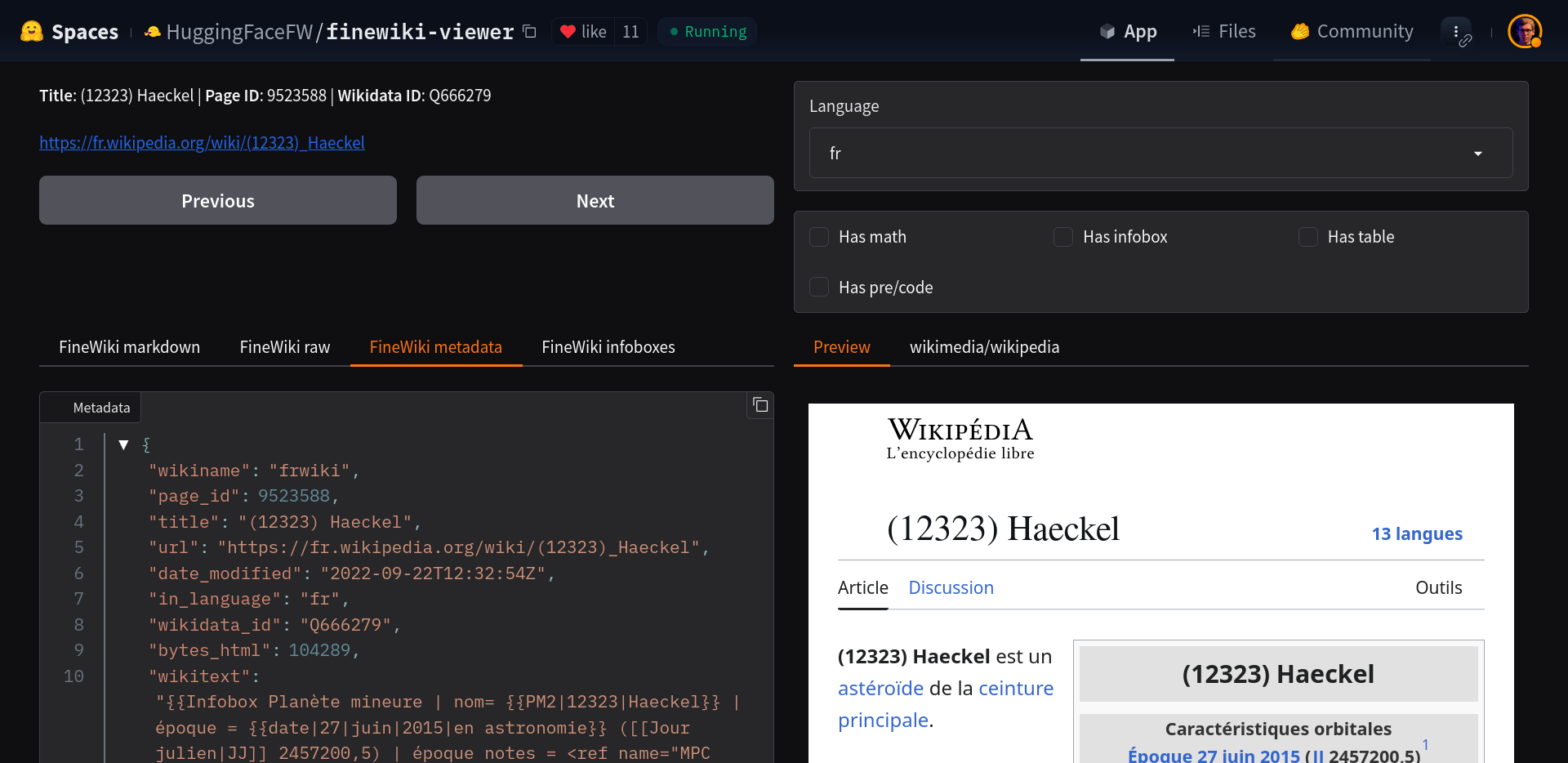Click the Hugging Face Spaces logo
Viewport: 1568px width, 763px height.
33,32
